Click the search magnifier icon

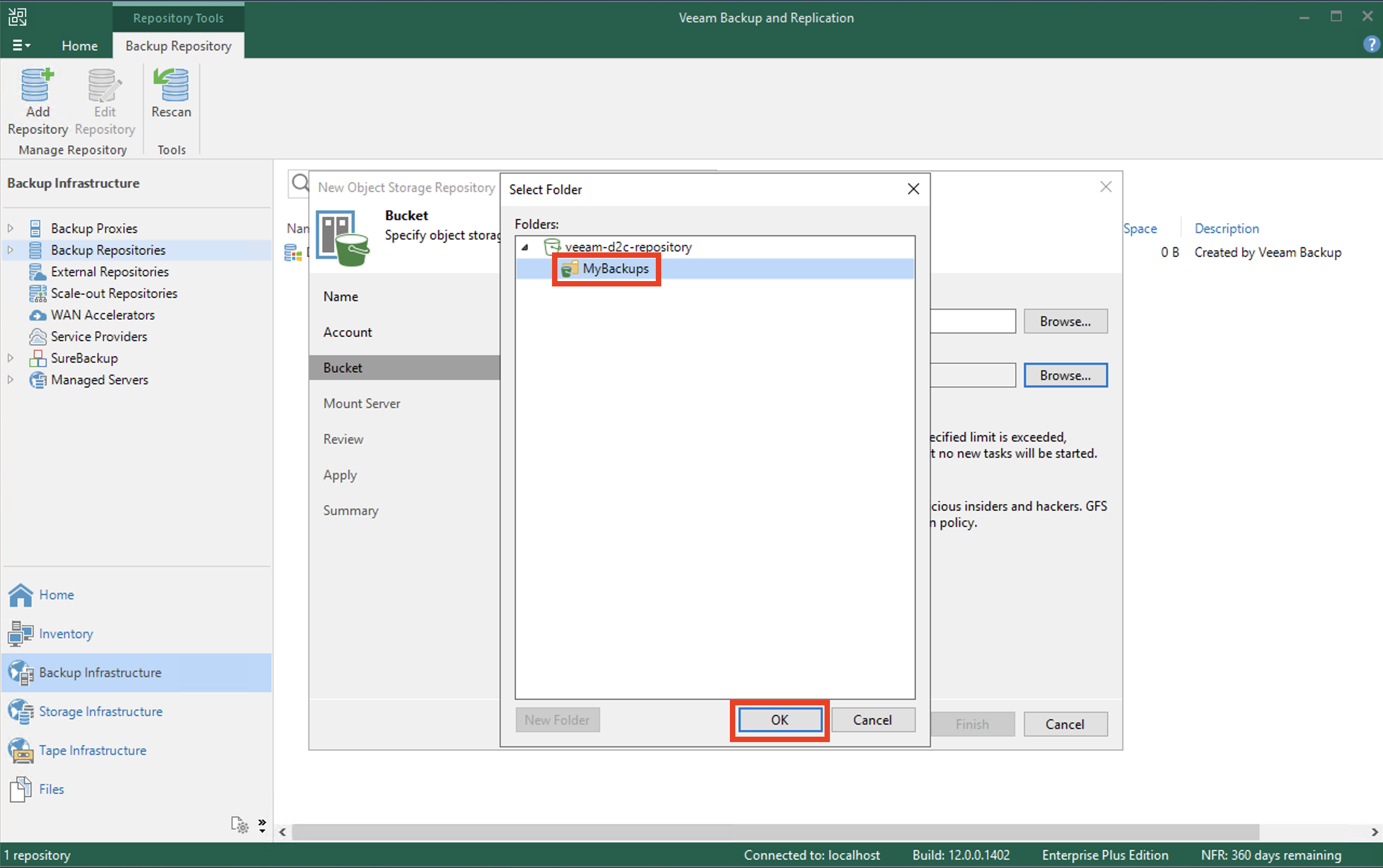coord(300,183)
